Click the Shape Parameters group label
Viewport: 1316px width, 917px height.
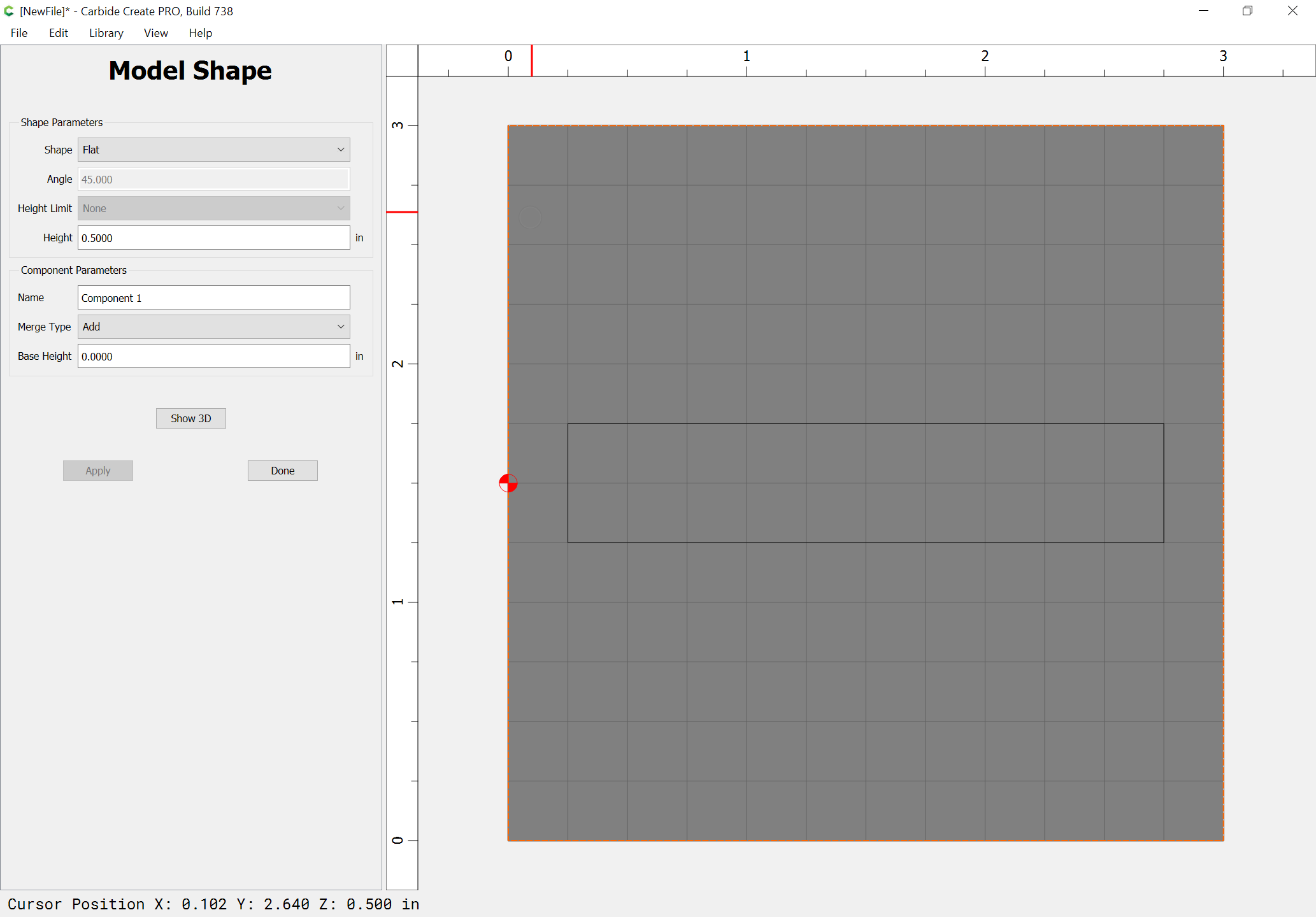(x=62, y=122)
